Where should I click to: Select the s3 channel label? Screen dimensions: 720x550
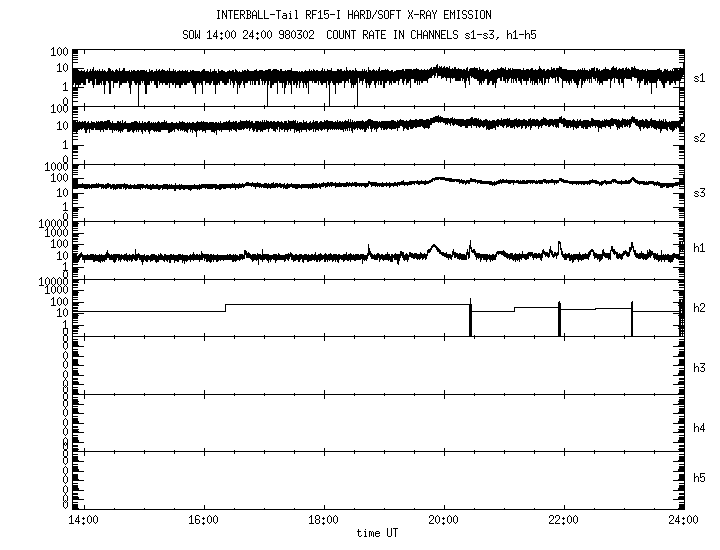[x=699, y=192]
